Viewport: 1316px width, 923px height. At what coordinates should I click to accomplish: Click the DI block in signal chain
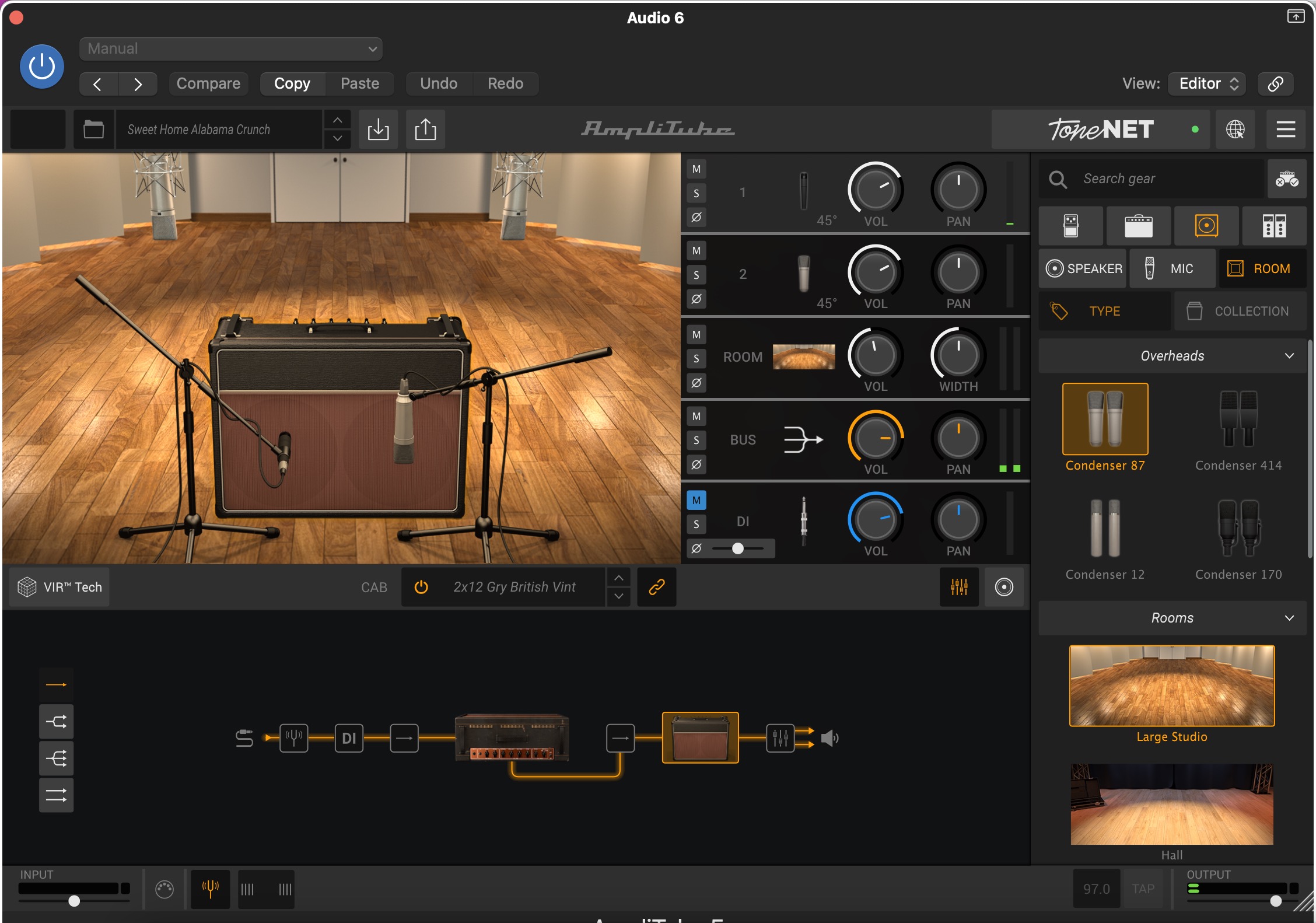click(x=349, y=738)
